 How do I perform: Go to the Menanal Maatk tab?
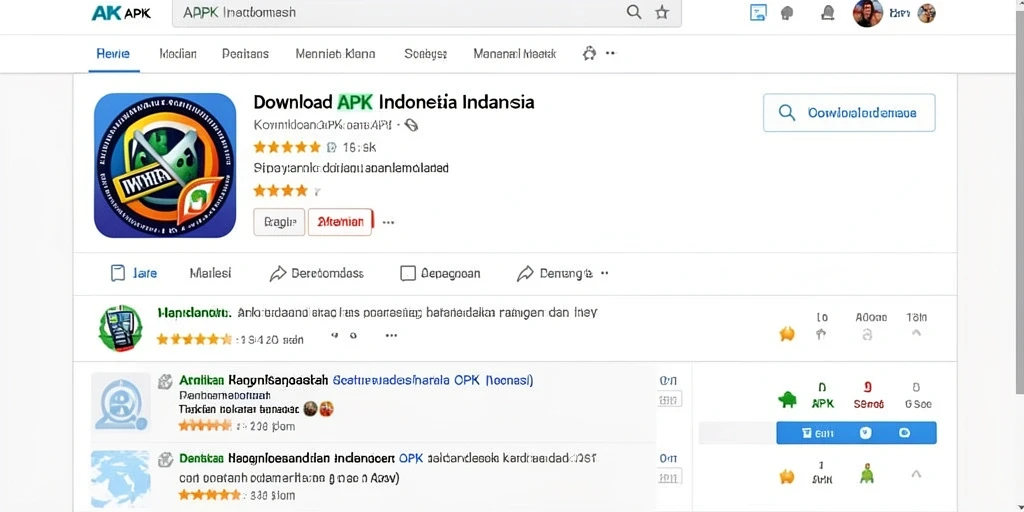coord(515,54)
